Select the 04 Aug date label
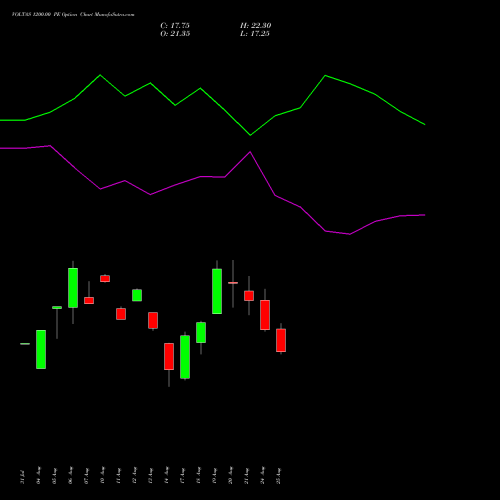 point(38,475)
